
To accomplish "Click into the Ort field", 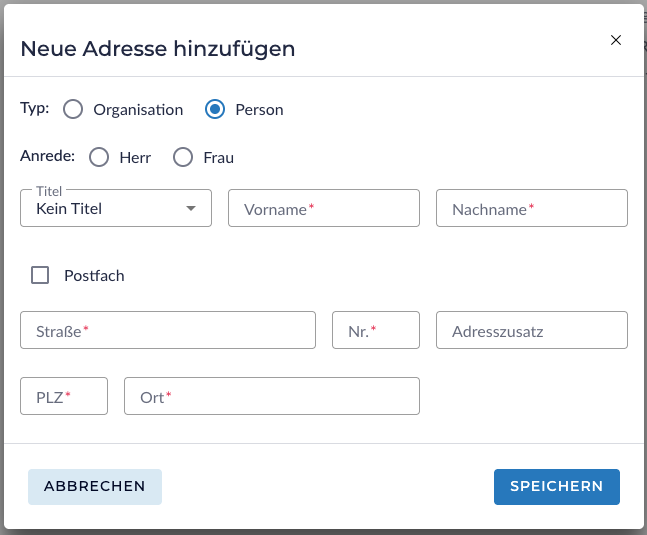I will click(x=271, y=397).
